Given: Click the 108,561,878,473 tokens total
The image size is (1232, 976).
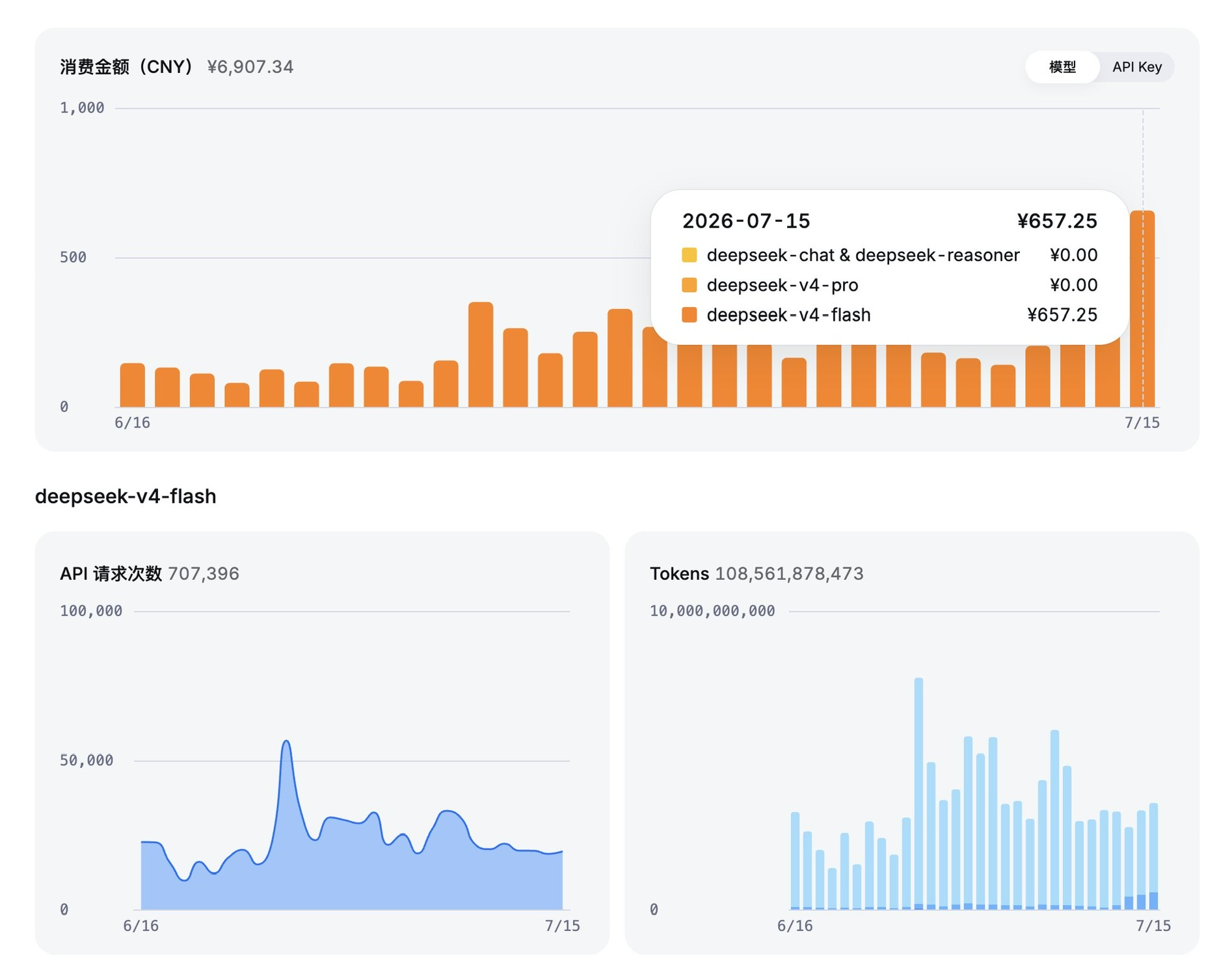Looking at the screenshot, I should (x=789, y=574).
